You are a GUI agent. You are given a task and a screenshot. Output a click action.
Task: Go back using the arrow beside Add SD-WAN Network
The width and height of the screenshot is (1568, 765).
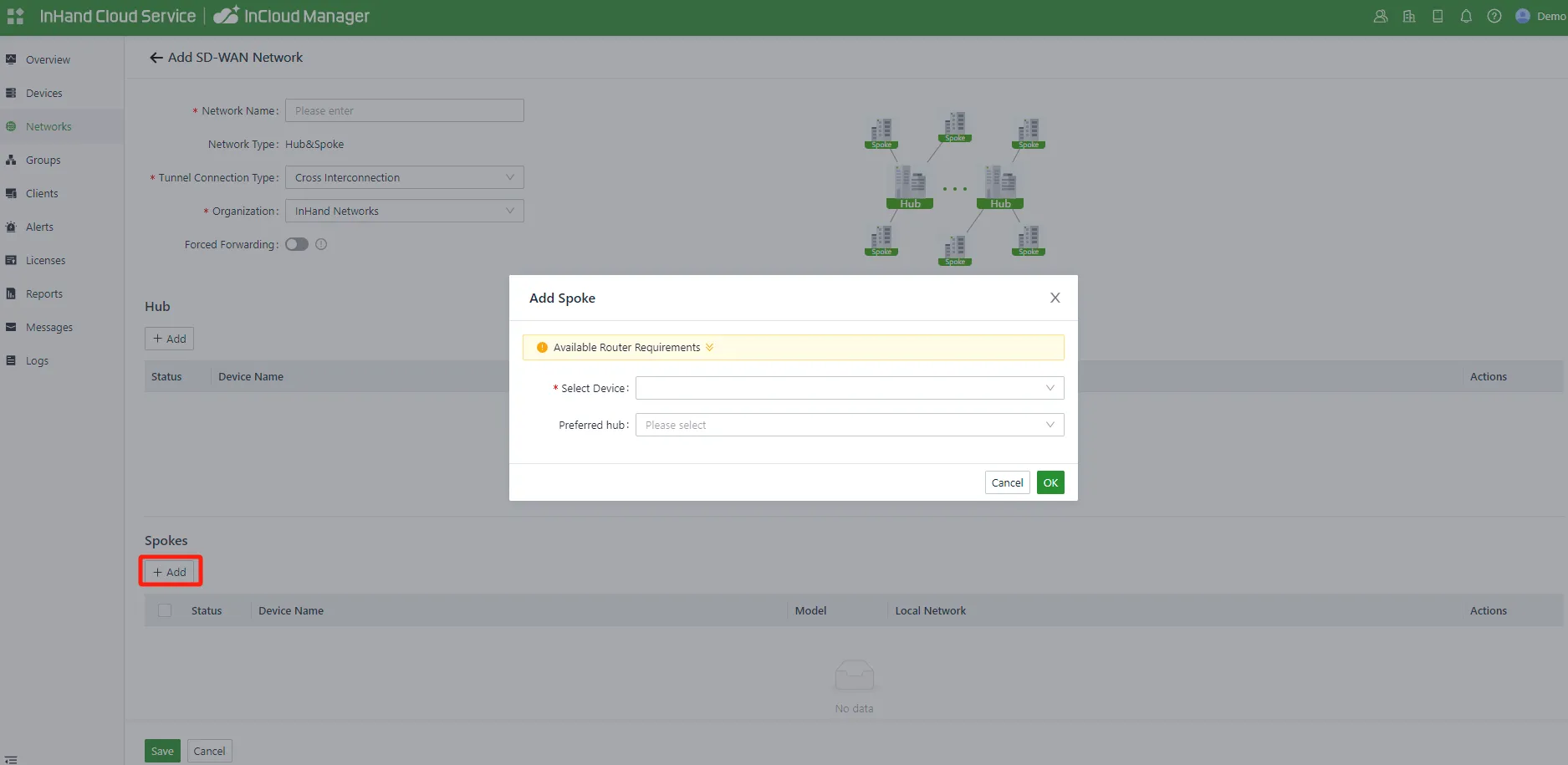click(x=156, y=58)
